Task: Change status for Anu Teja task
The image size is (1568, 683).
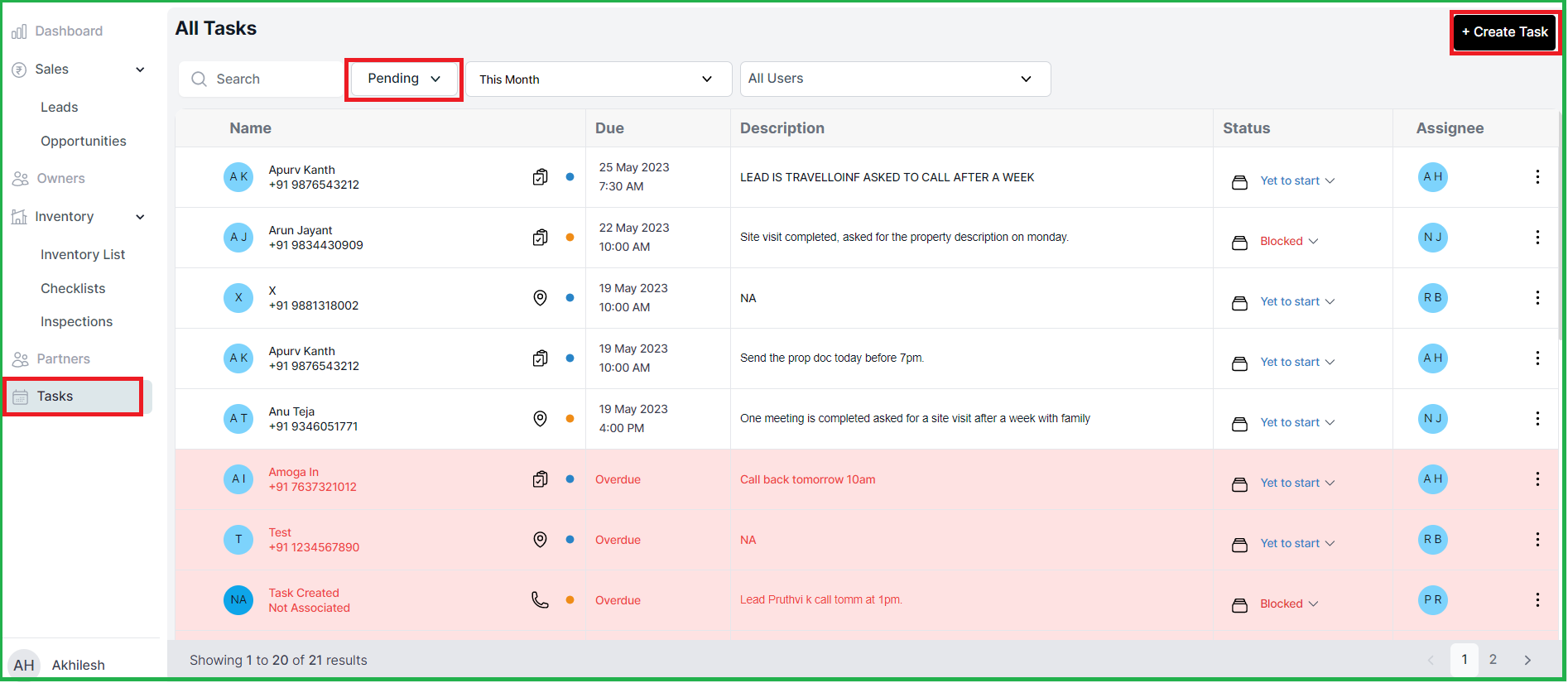Action: 1297,422
